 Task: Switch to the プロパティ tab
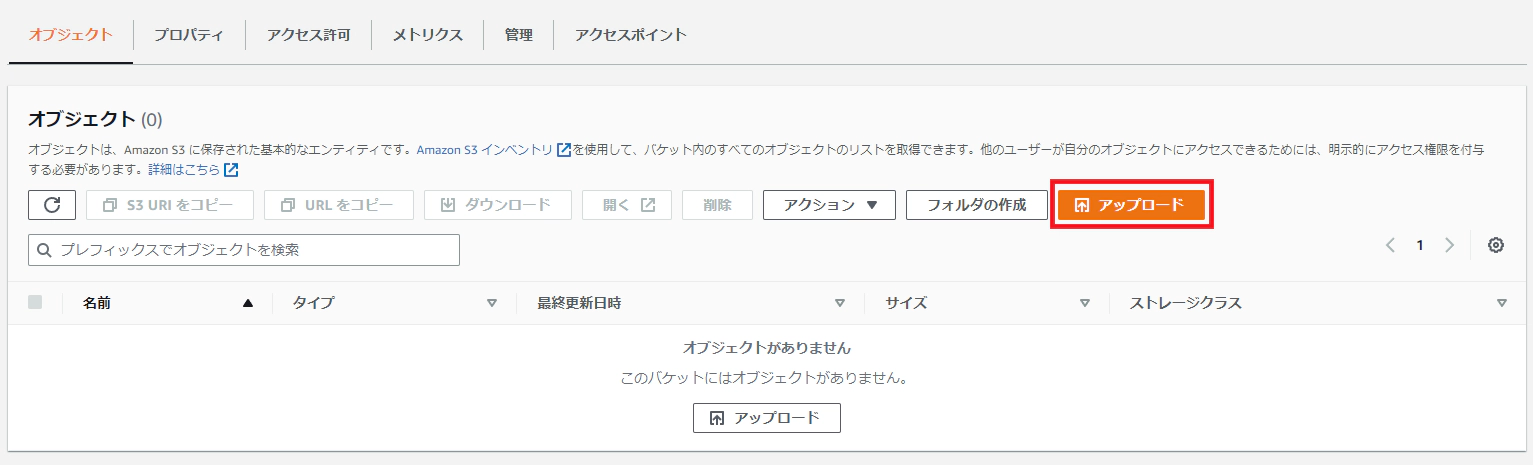[x=188, y=35]
